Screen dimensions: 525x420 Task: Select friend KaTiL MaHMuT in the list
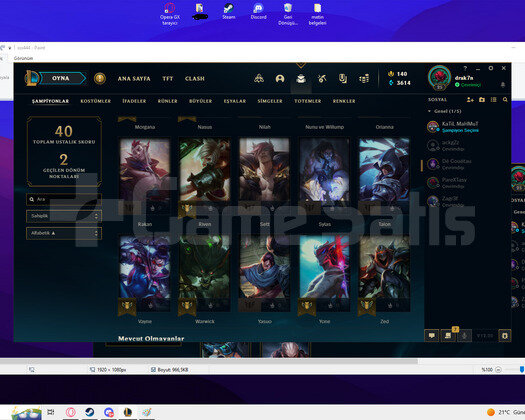click(x=467, y=127)
